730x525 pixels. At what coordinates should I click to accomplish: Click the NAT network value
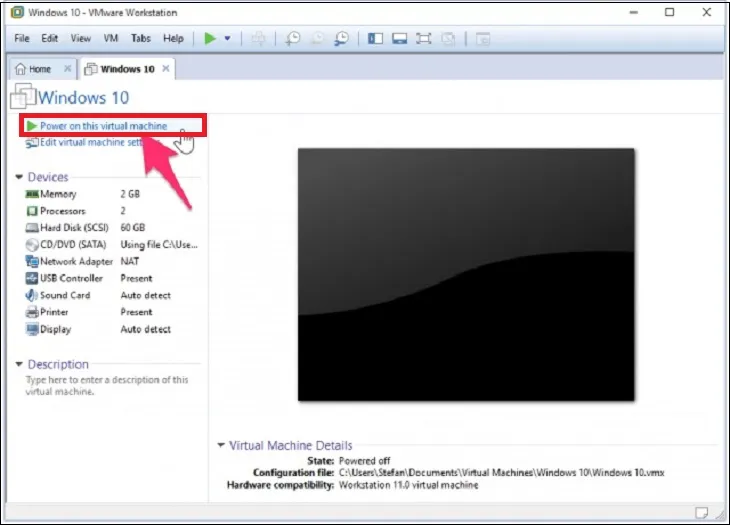tap(129, 262)
